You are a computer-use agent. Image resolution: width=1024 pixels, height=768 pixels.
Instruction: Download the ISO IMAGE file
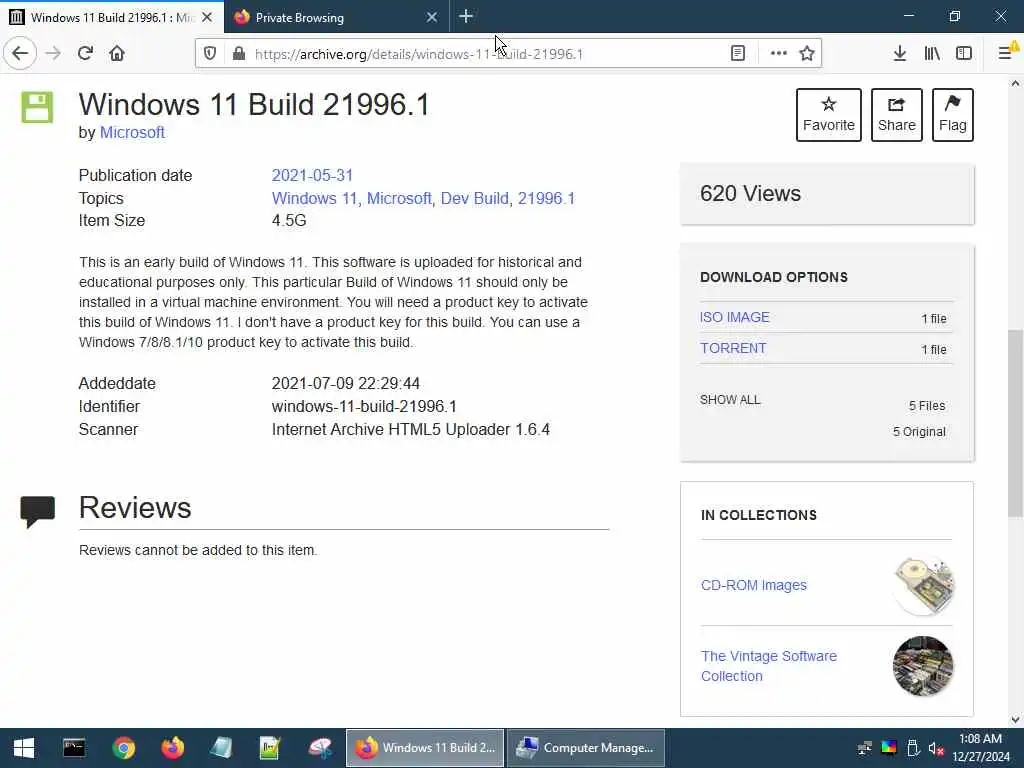(735, 317)
